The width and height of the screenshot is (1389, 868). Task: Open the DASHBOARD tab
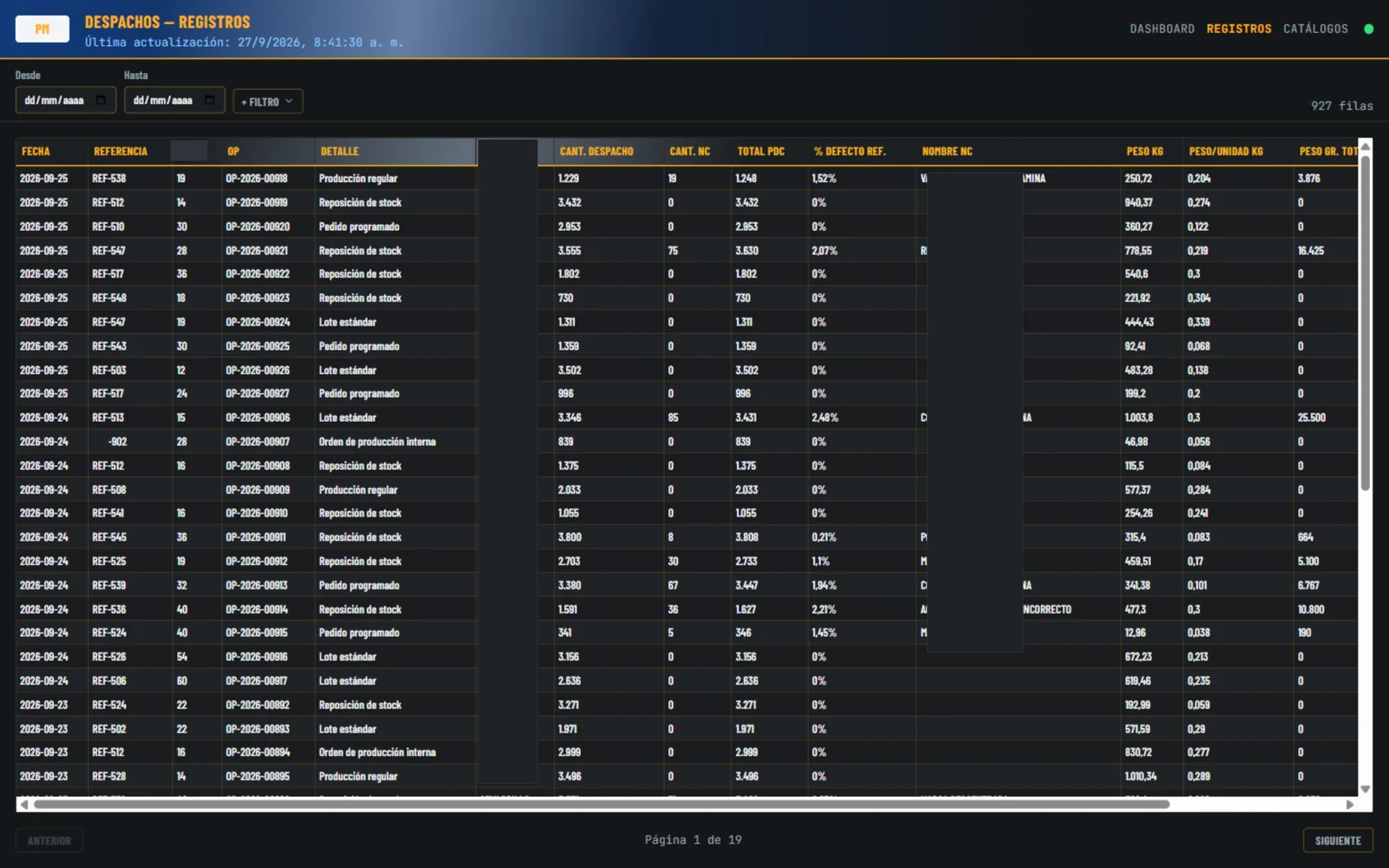[x=1162, y=29]
